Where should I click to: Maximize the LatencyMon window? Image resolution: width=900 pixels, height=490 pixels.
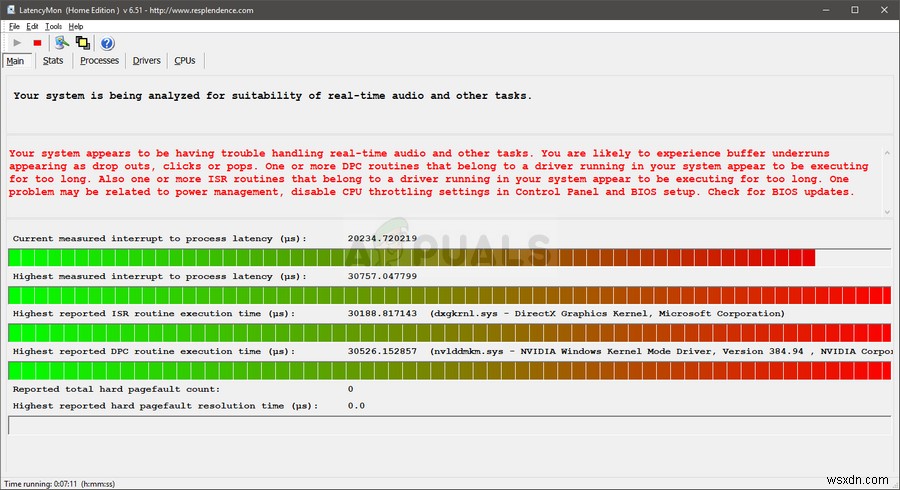click(855, 10)
